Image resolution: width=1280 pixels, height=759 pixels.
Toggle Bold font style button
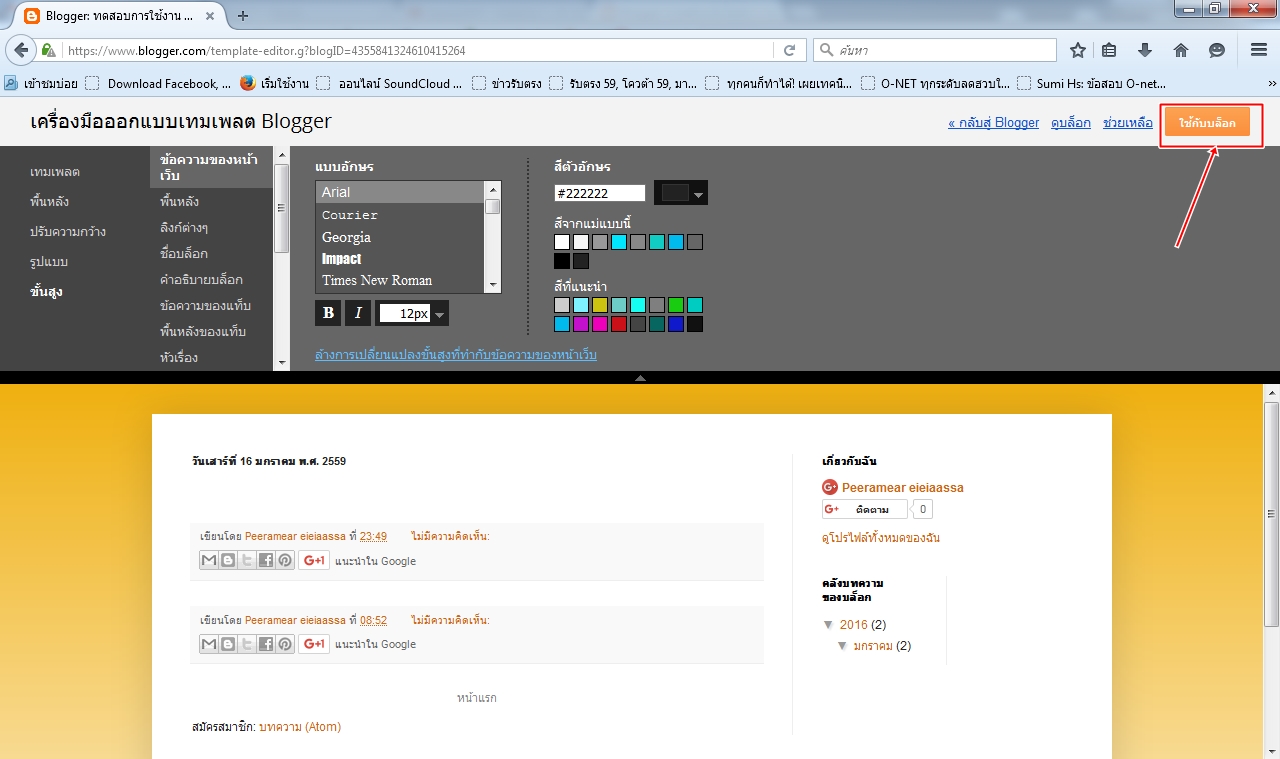328,313
